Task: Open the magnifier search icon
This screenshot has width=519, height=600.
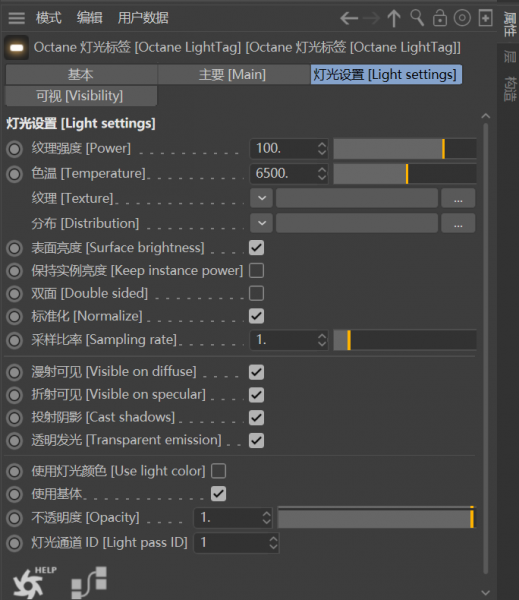Action: 417,18
